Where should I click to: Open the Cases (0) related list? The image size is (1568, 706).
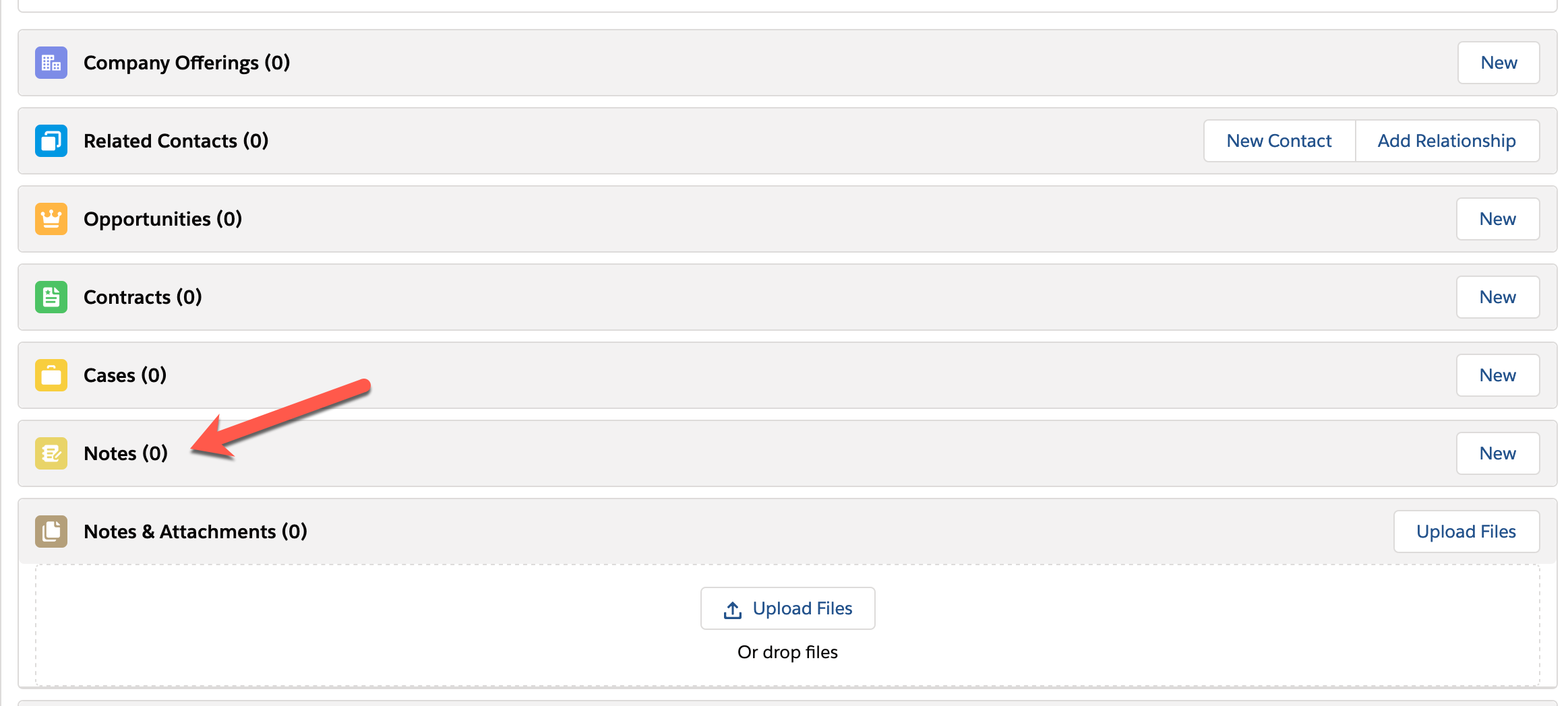(124, 375)
